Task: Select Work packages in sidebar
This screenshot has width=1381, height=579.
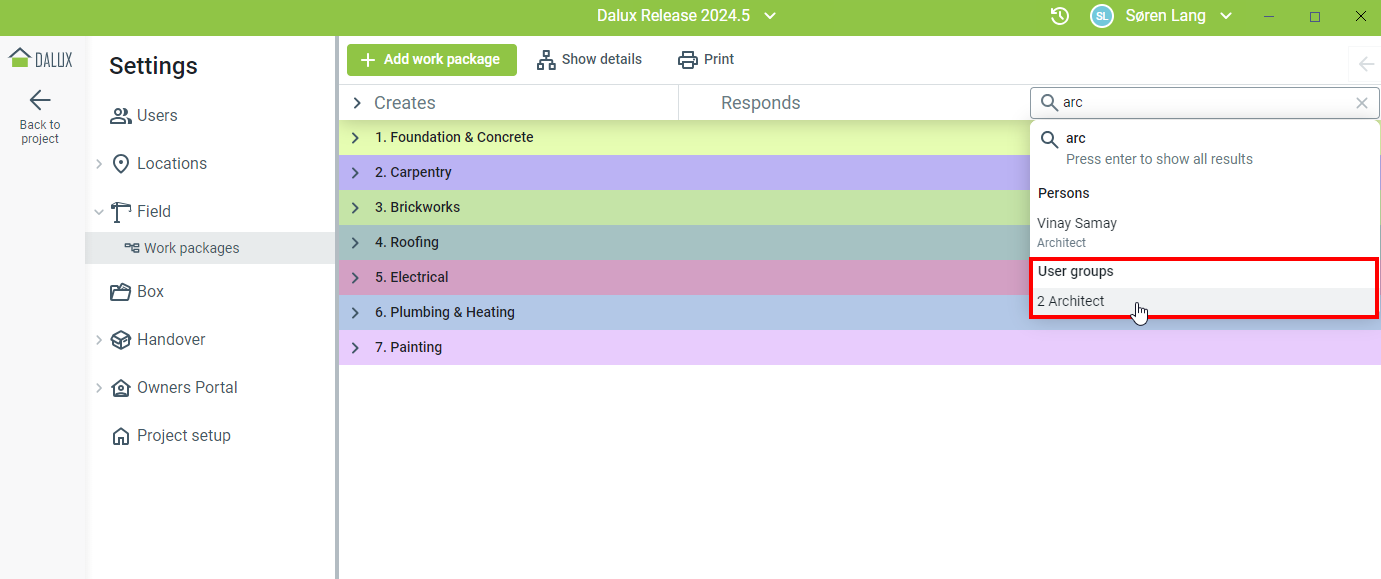Action: (x=191, y=248)
